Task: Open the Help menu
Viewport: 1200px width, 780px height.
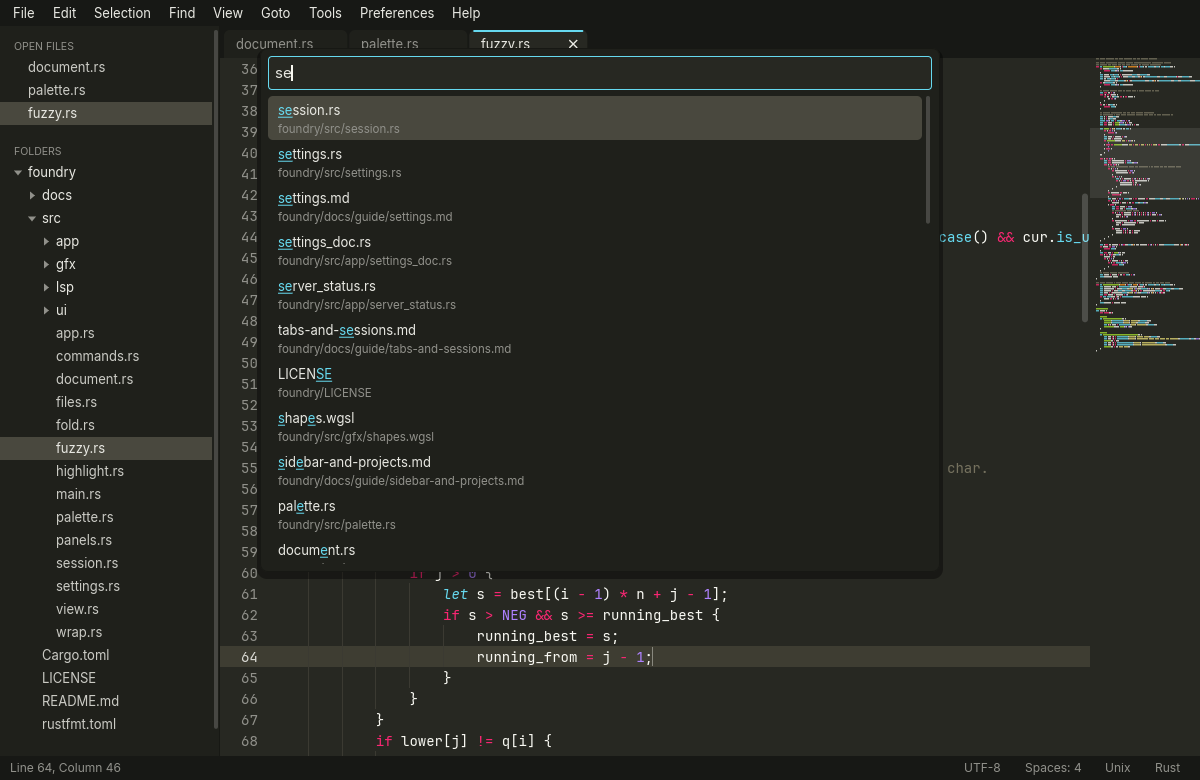Action: tap(466, 13)
